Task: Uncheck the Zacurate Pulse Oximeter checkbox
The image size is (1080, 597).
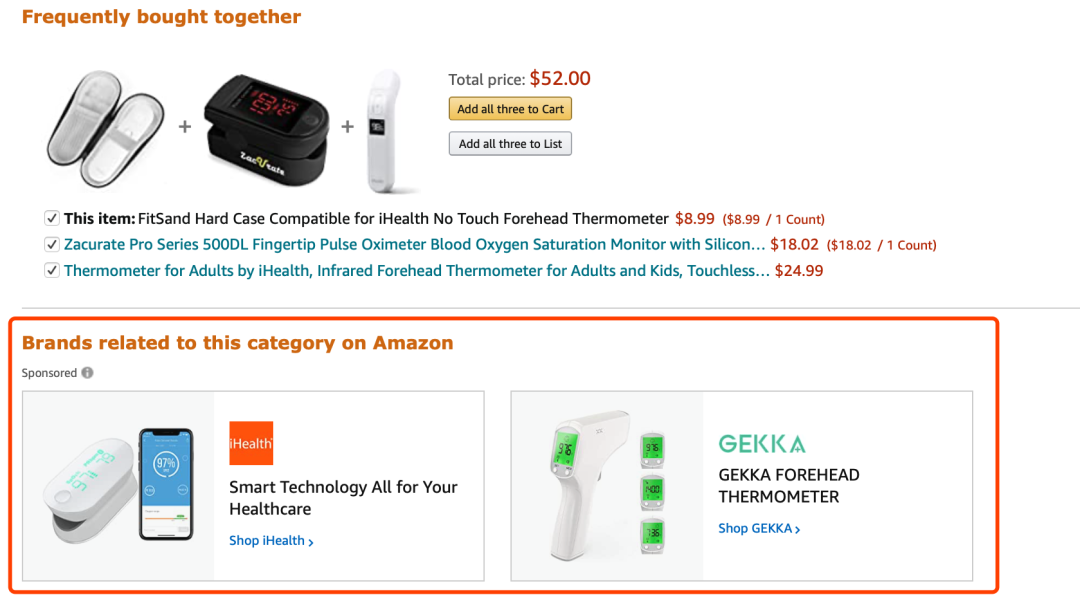Action: point(52,244)
